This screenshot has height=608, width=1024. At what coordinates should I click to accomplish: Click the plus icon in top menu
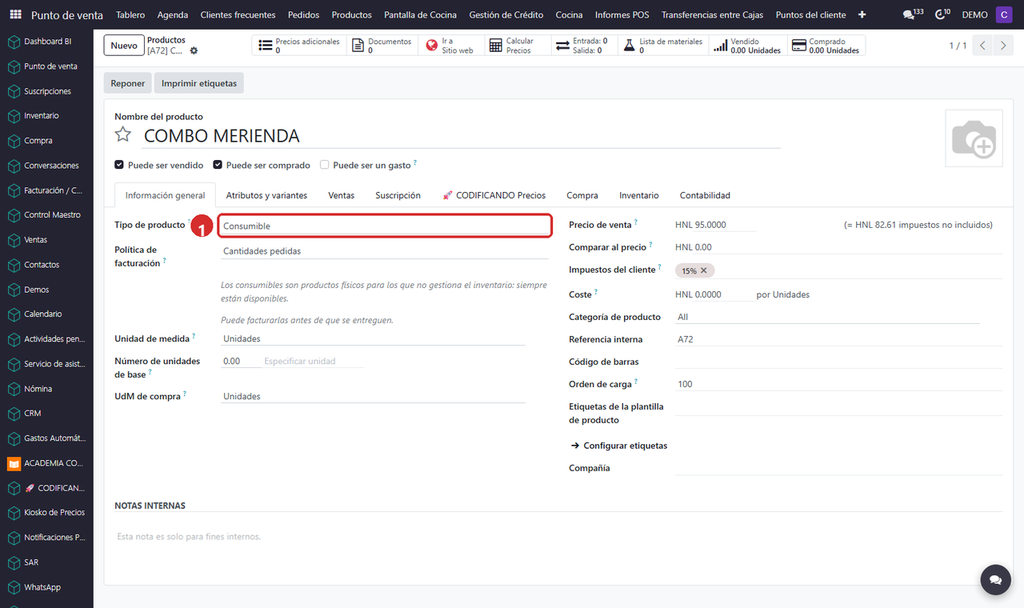[x=861, y=14]
